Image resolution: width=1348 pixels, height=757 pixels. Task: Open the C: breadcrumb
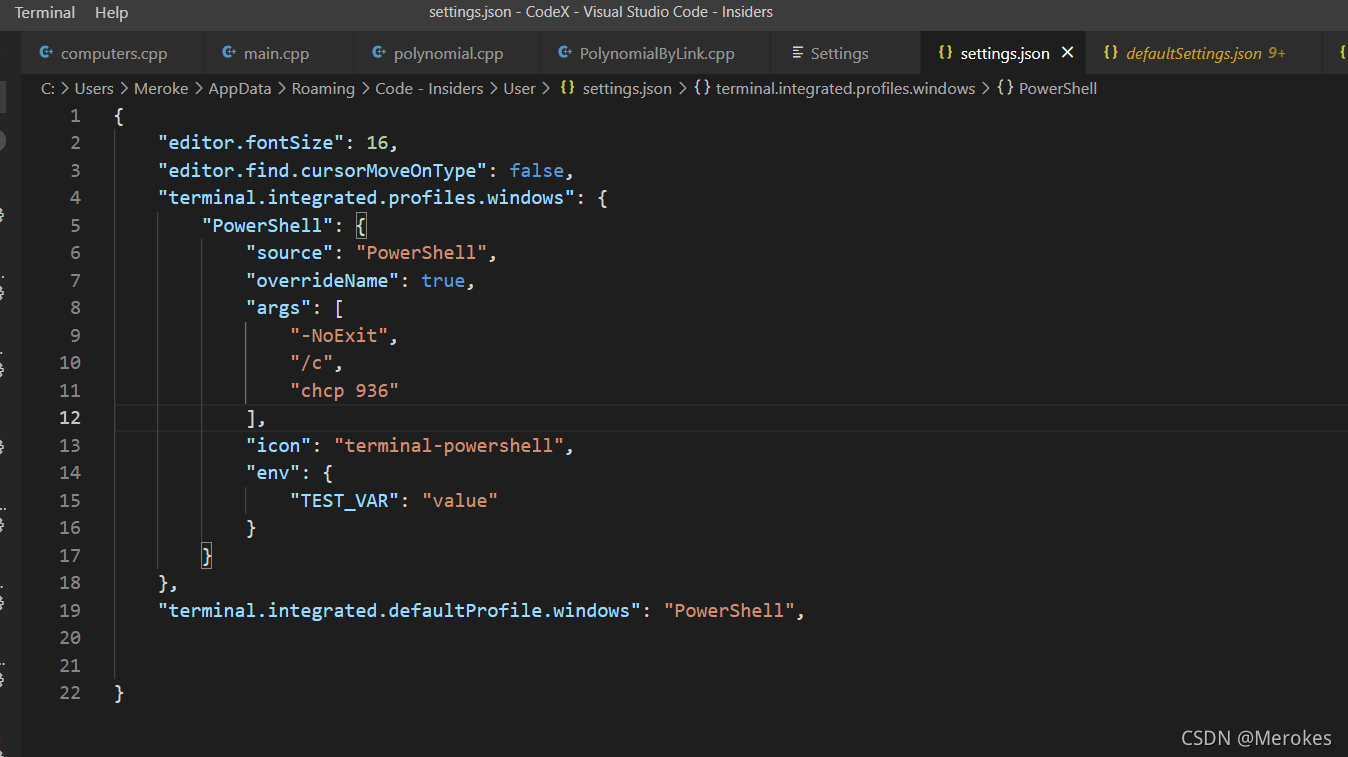(x=48, y=88)
